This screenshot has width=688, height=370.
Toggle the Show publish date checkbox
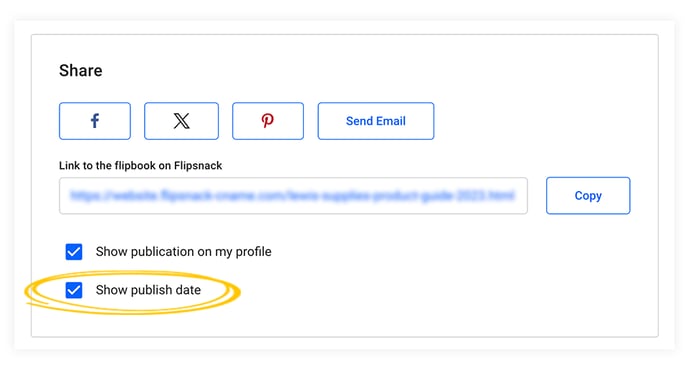coord(74,290)
